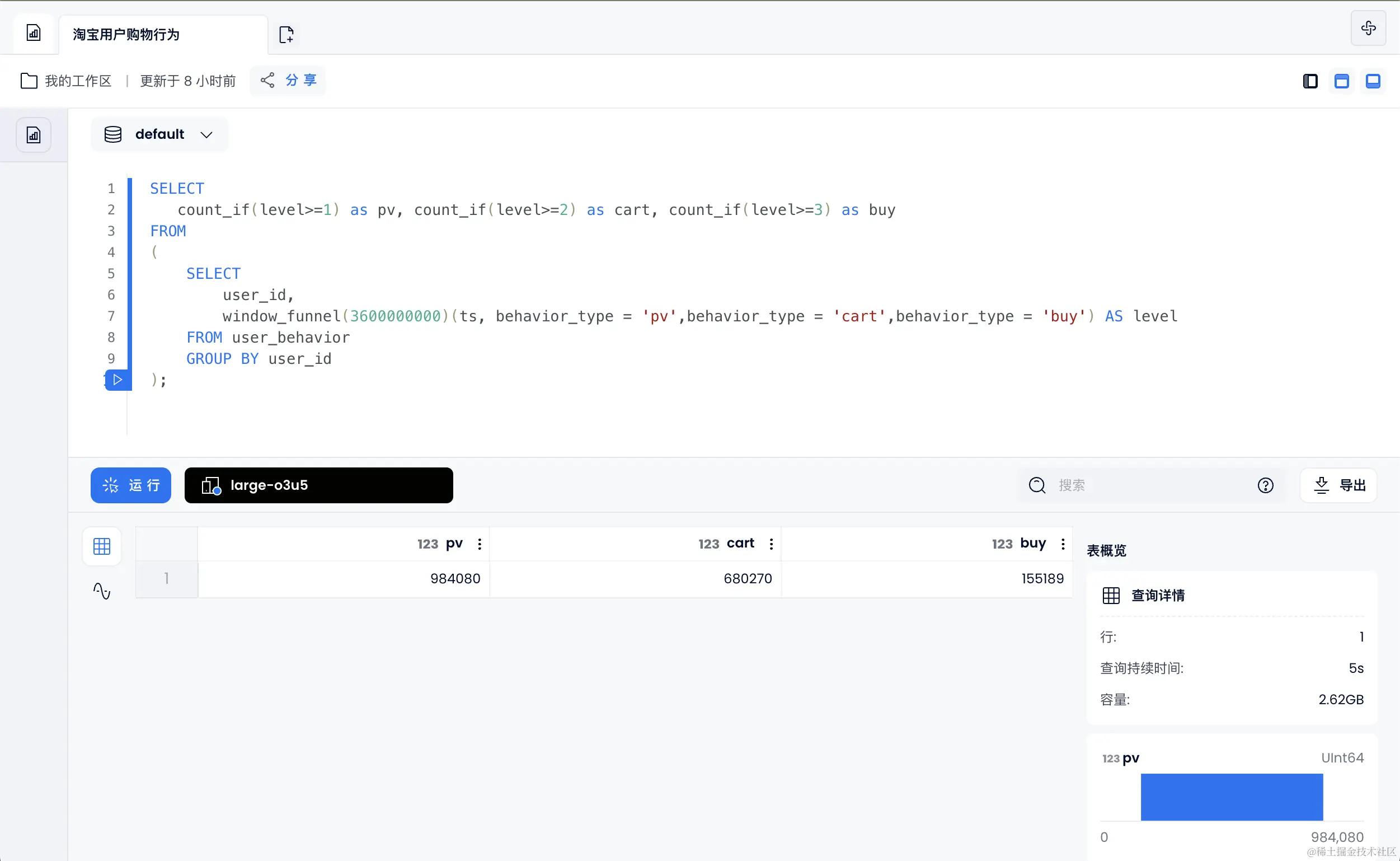Open the default database dropdown
Image resolution: width=1400 pixels, height=861 pixels.
159,134
